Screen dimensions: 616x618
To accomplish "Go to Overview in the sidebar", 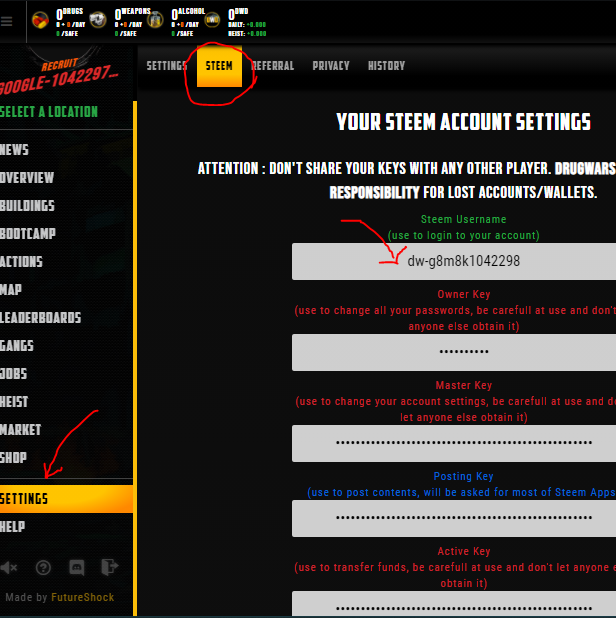I will coord(27,178).
